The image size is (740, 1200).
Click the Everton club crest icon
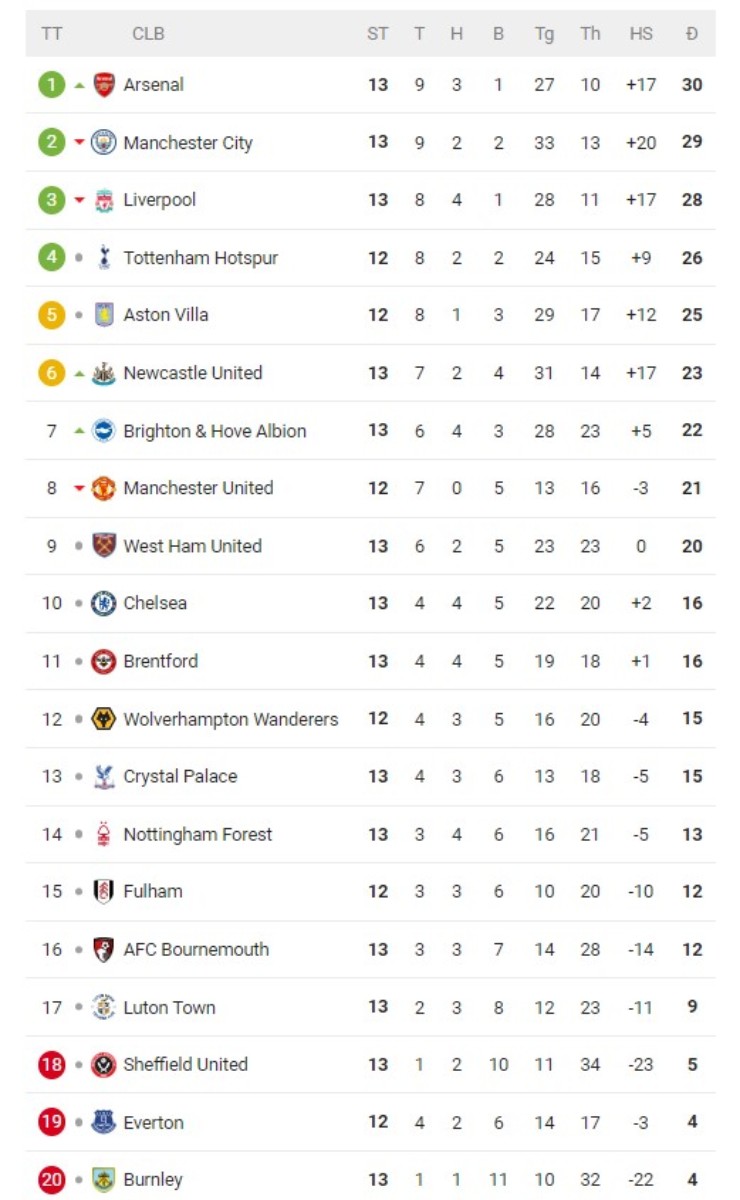click(104, 1122)
